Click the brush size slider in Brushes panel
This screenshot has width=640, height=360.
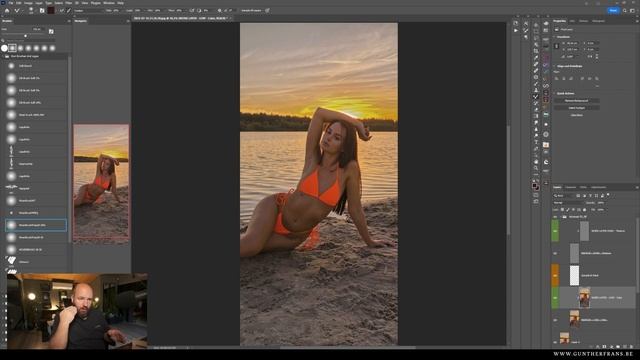coord(25,36)
